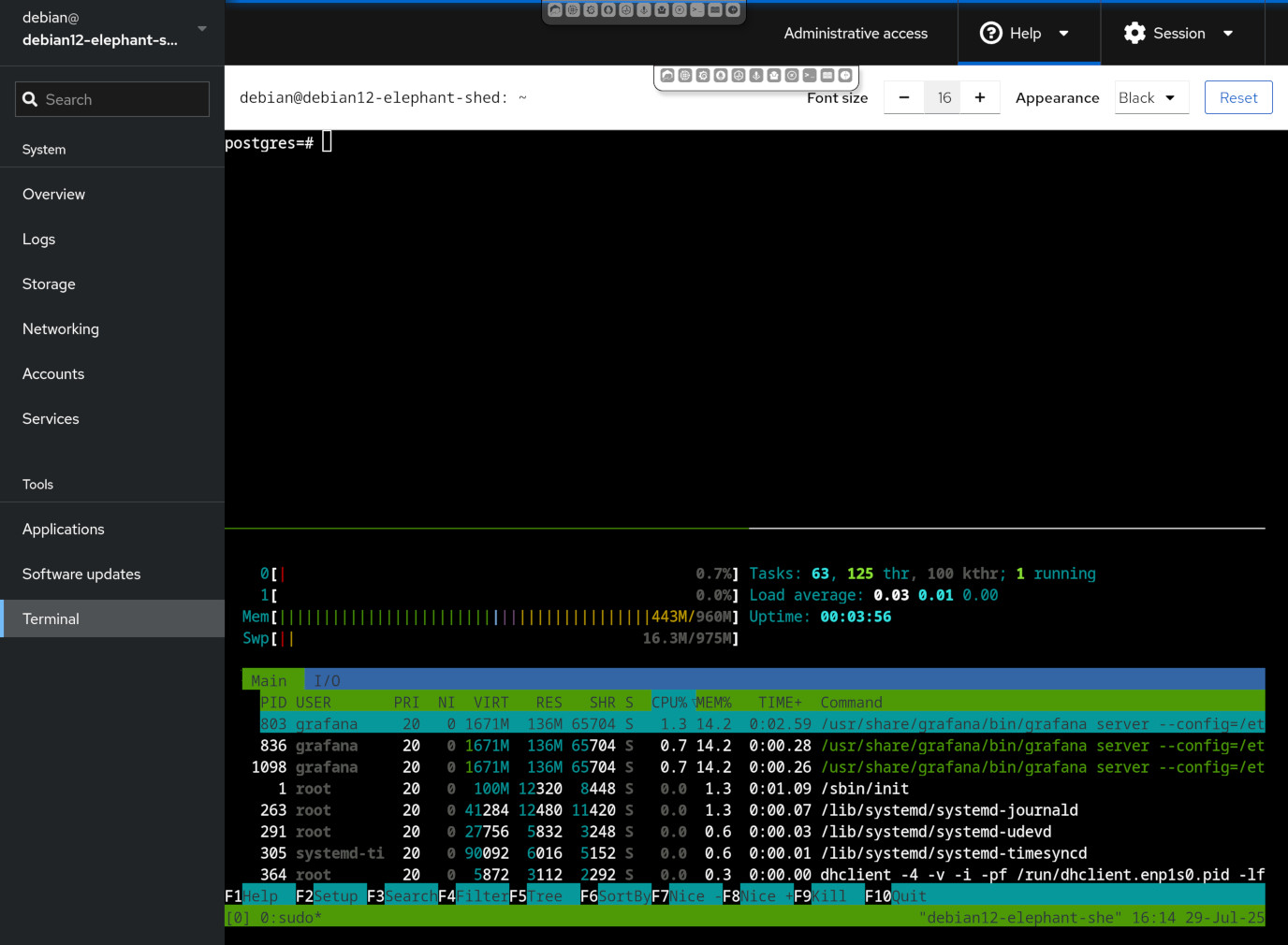Viewport: 1288px width, 945px height.
Task: Click the Session gear icon
Action: 1134,33
